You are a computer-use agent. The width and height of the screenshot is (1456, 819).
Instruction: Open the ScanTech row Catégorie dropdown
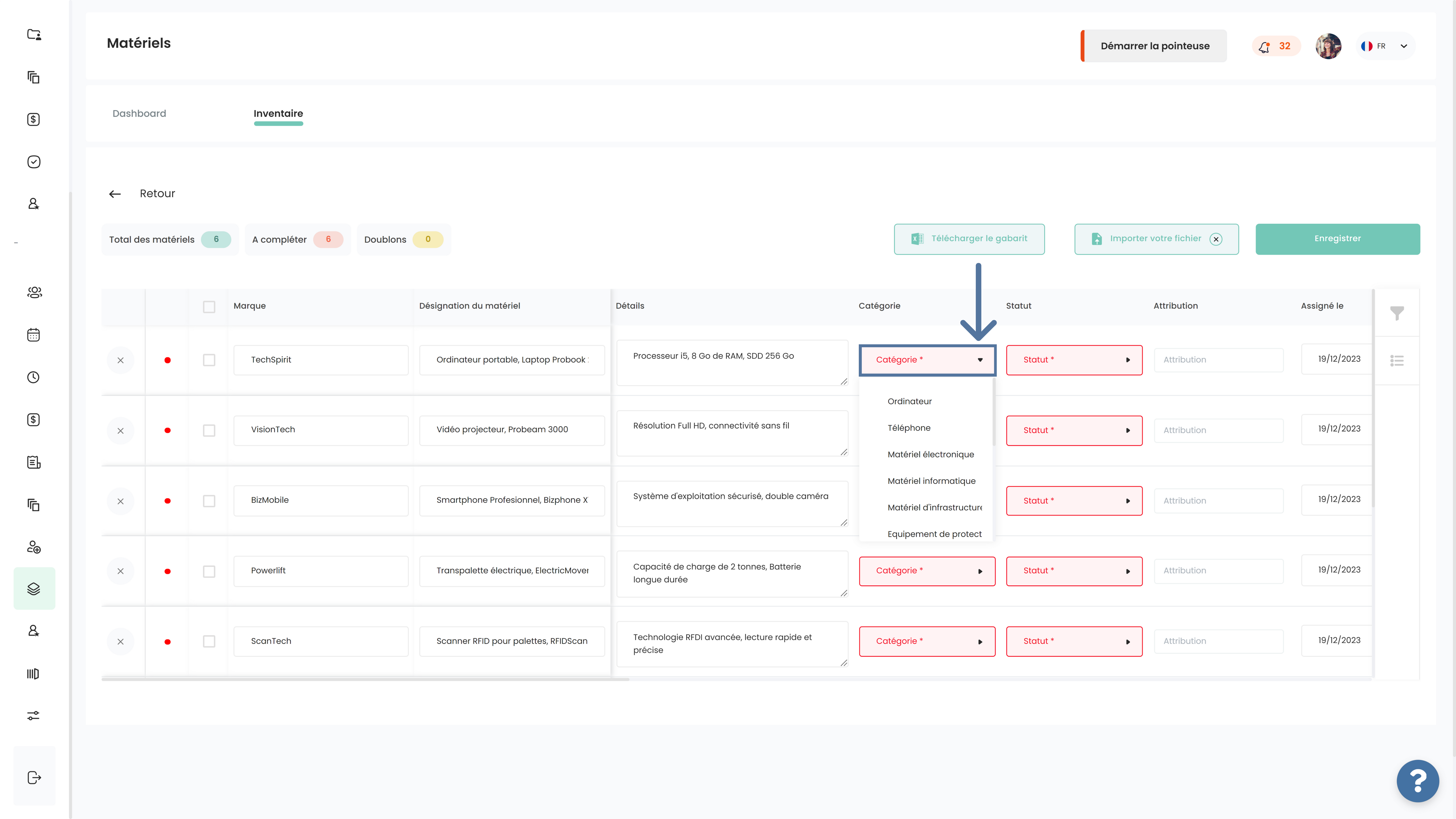(x=927, y=642)
